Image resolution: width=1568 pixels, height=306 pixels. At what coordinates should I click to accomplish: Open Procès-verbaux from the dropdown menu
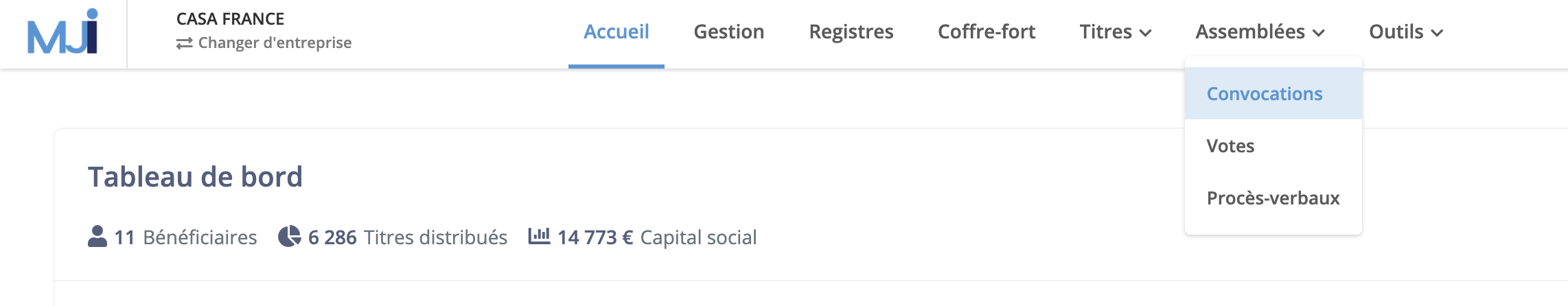pyautogui.click(x=1273, y=198)
